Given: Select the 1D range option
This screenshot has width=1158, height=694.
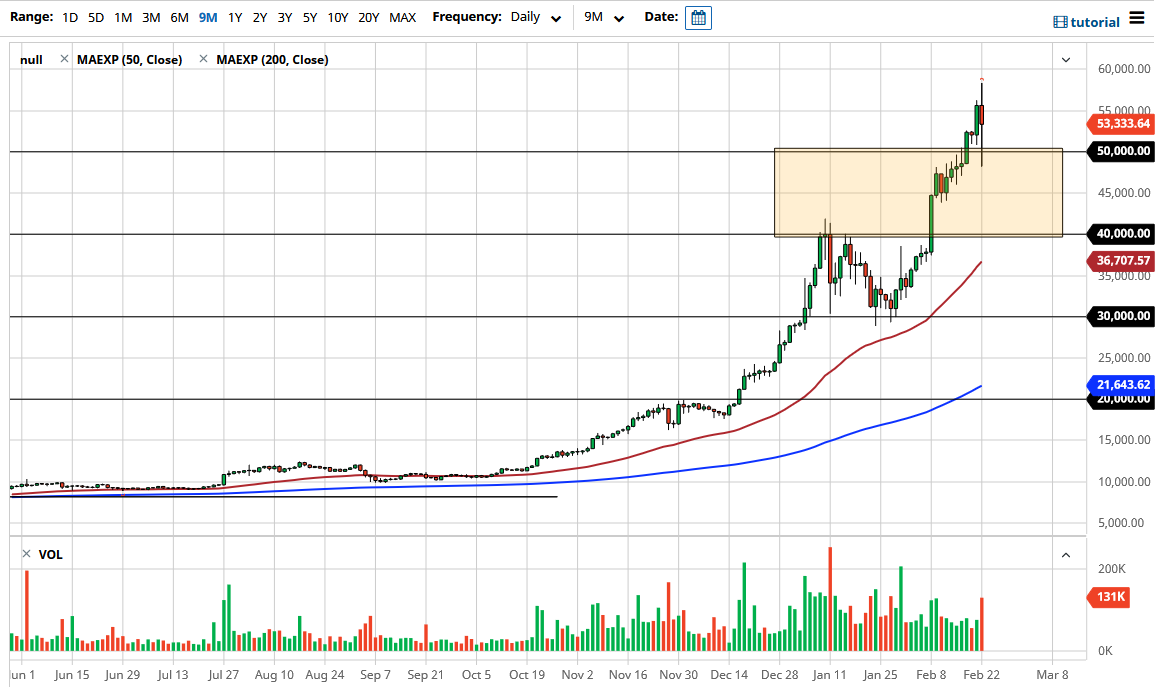Looking at the screenshot, I should pyautogui.click(x=70, y=17).
